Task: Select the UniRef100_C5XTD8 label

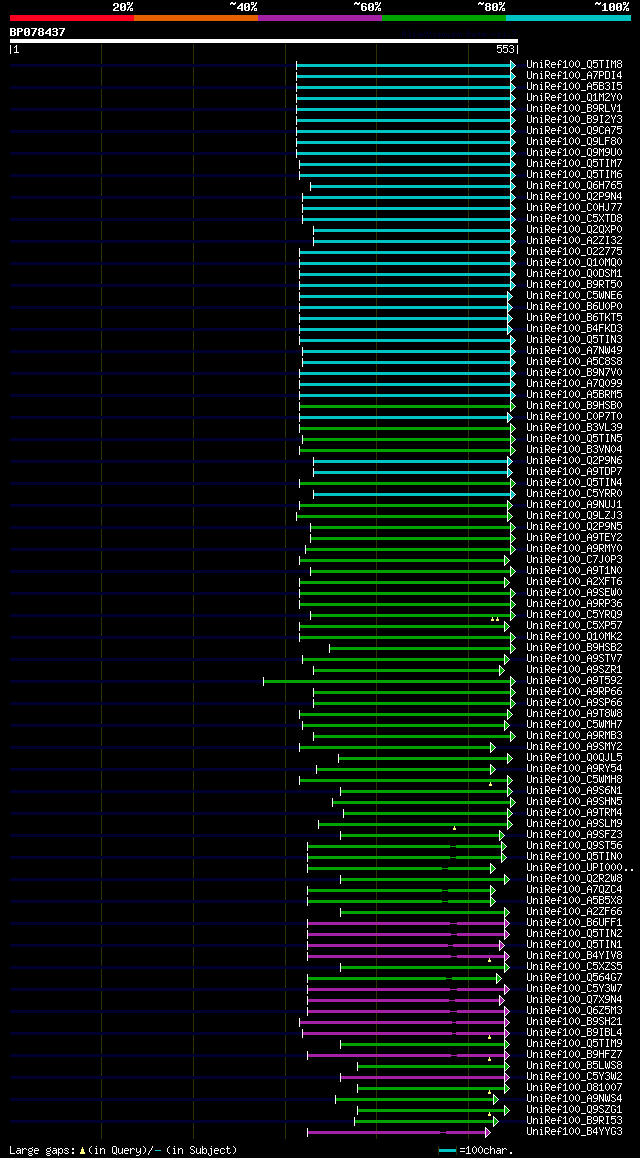Action: 574,219
